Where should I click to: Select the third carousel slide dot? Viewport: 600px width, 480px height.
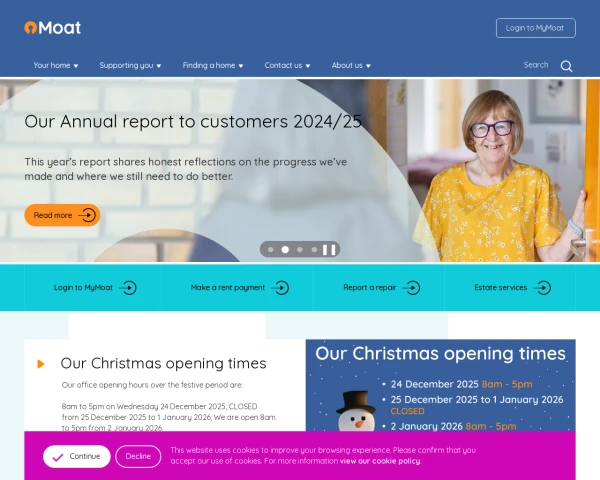pos(300,250)
